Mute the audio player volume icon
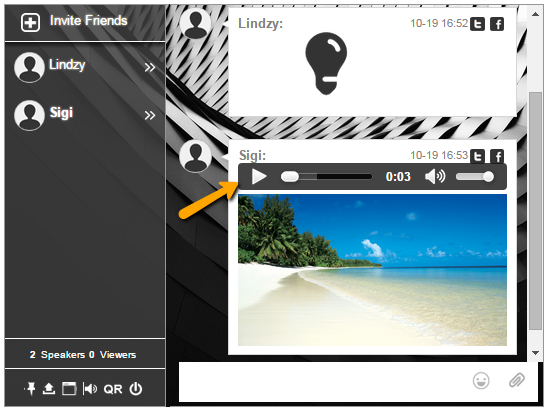The image size is (548, 411). 435,176
